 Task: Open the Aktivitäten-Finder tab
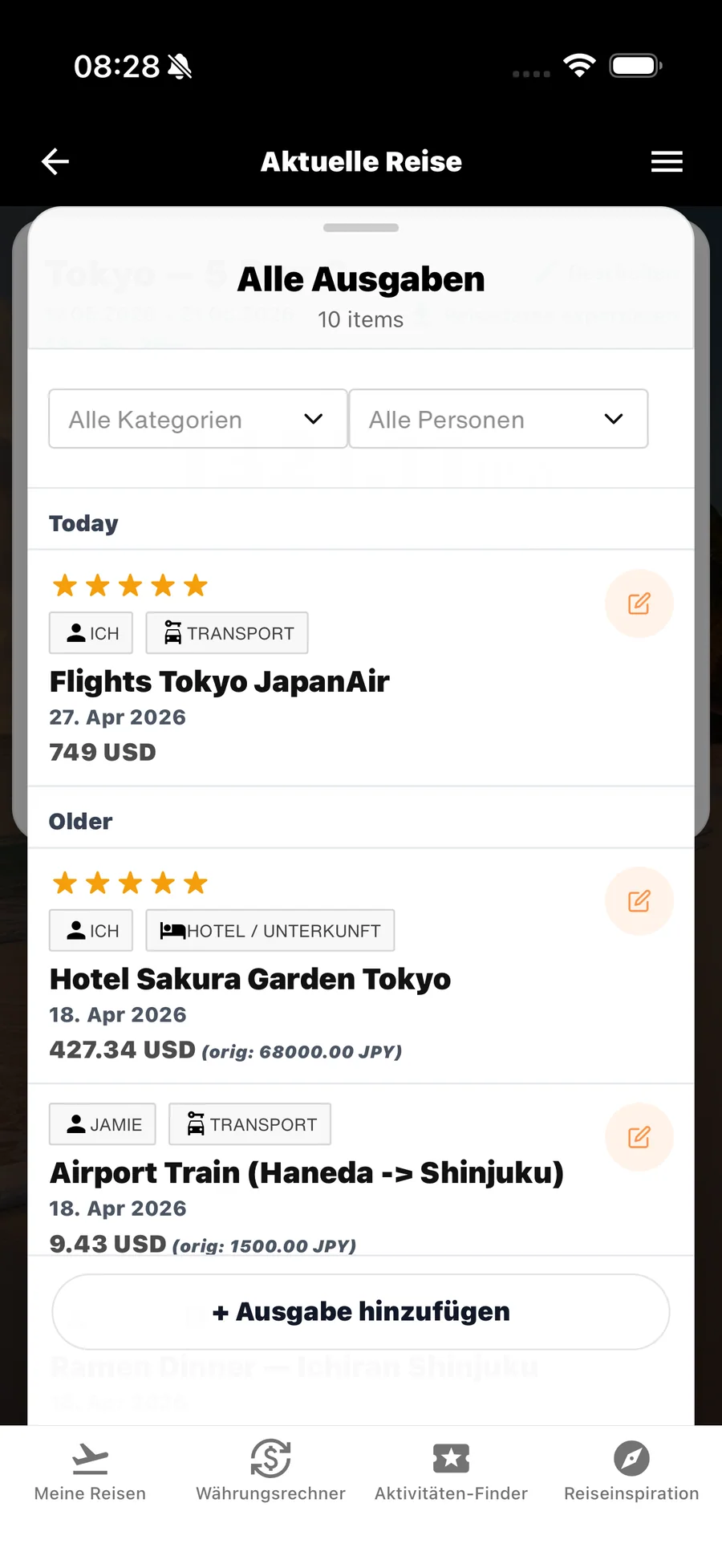[x=451, y=1471]
